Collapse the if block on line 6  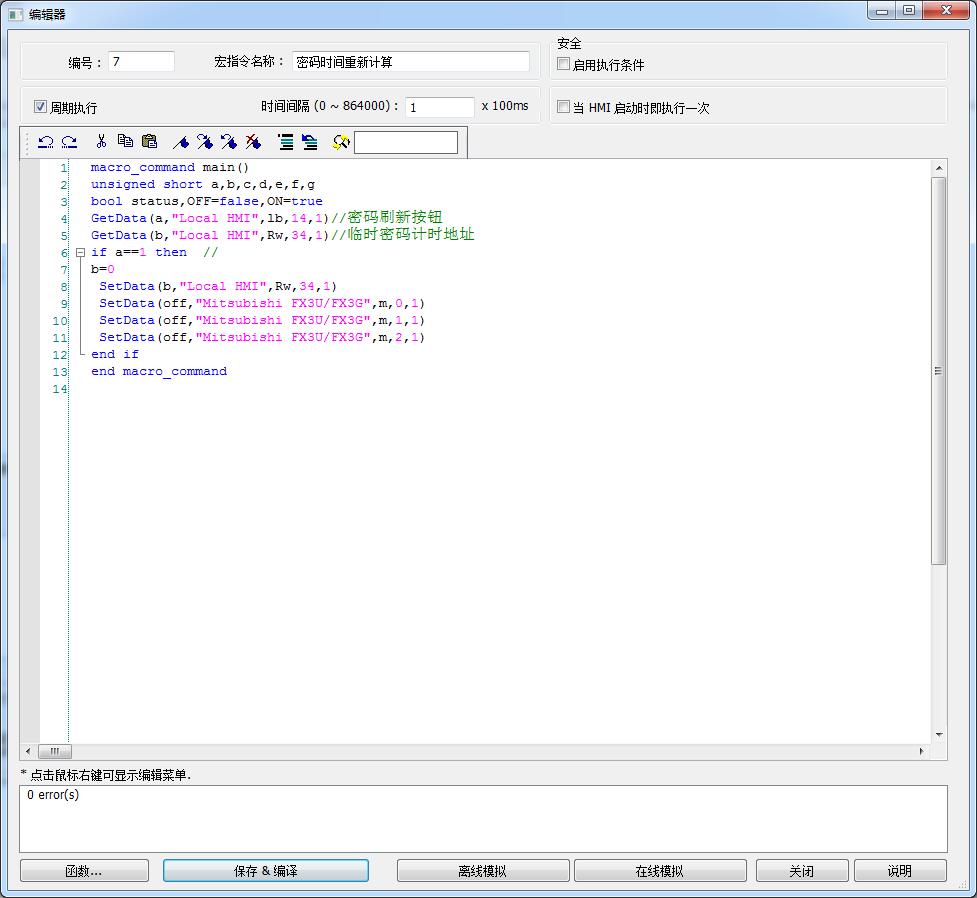pos(80,253)
